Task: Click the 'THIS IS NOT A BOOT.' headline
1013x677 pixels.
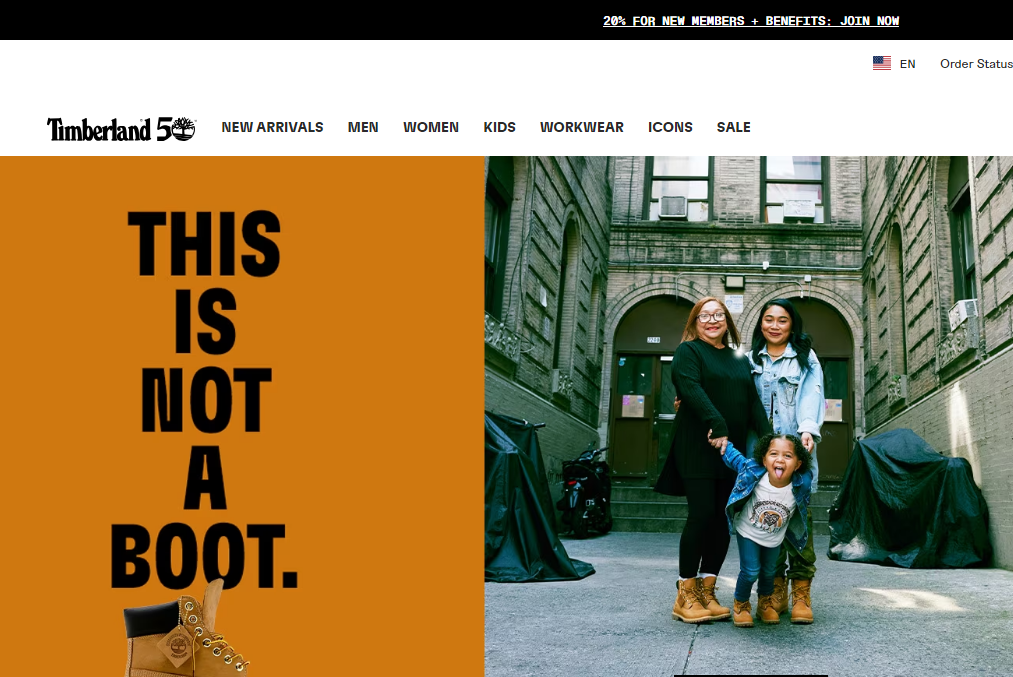Action: (204, 399)
